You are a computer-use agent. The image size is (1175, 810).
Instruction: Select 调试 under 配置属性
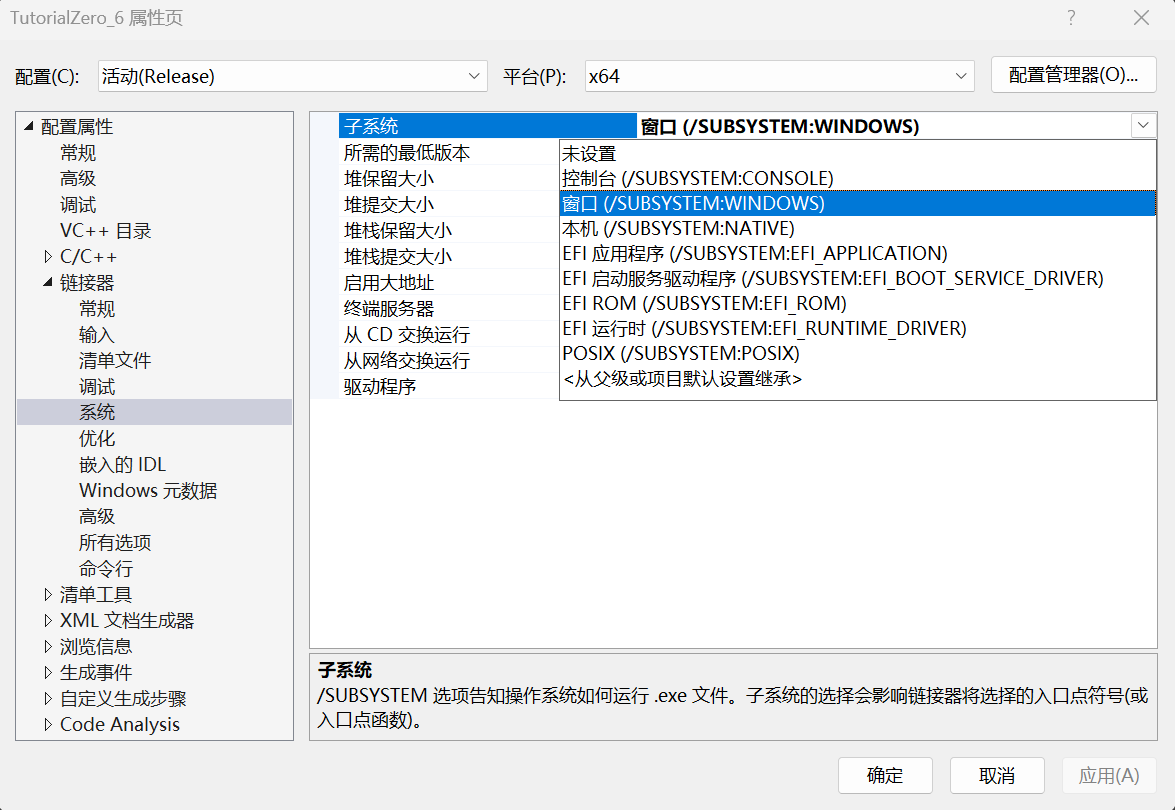(x=78, y=205)
